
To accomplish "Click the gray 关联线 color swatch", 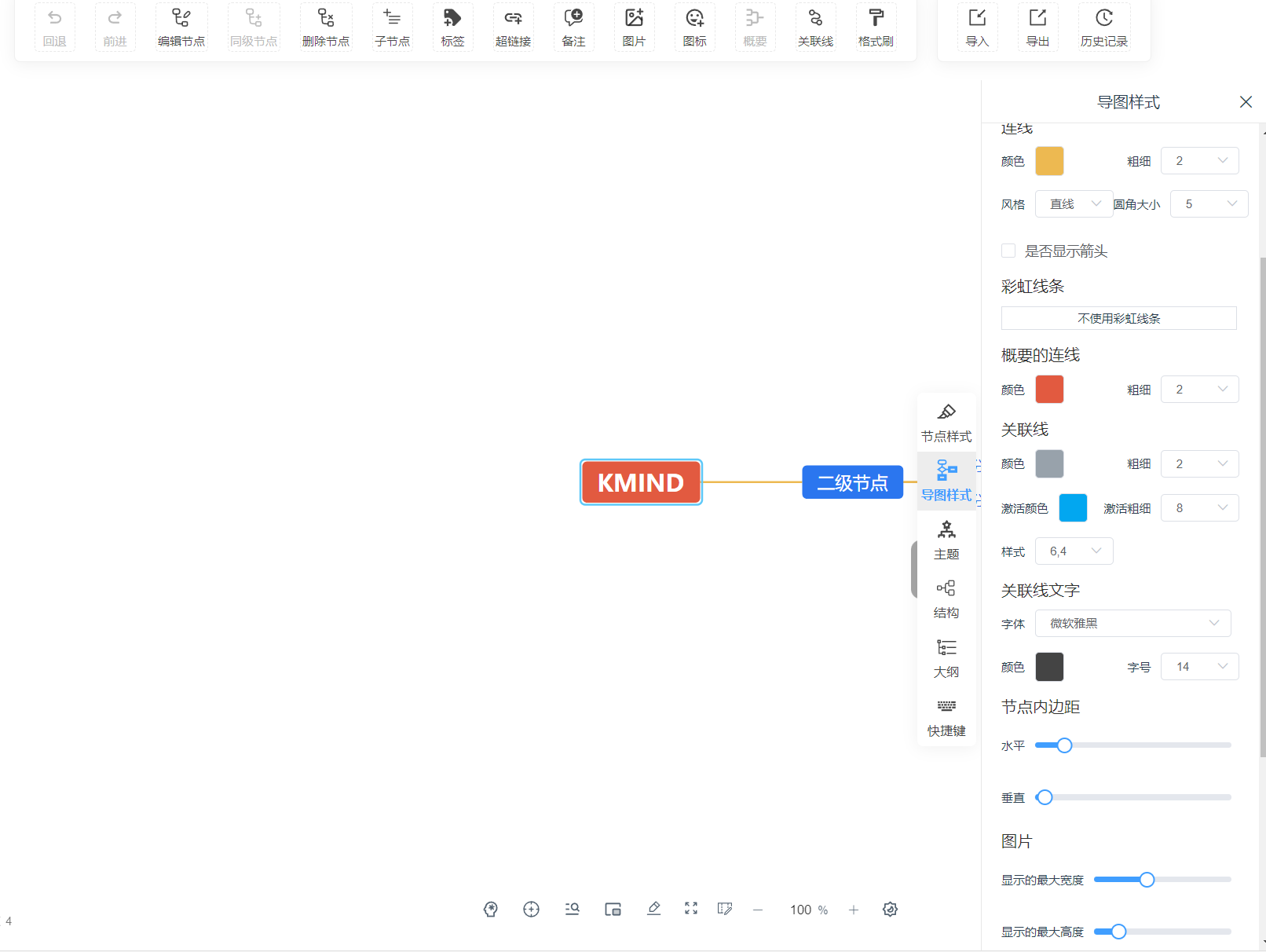I will tap(1049, 464).
